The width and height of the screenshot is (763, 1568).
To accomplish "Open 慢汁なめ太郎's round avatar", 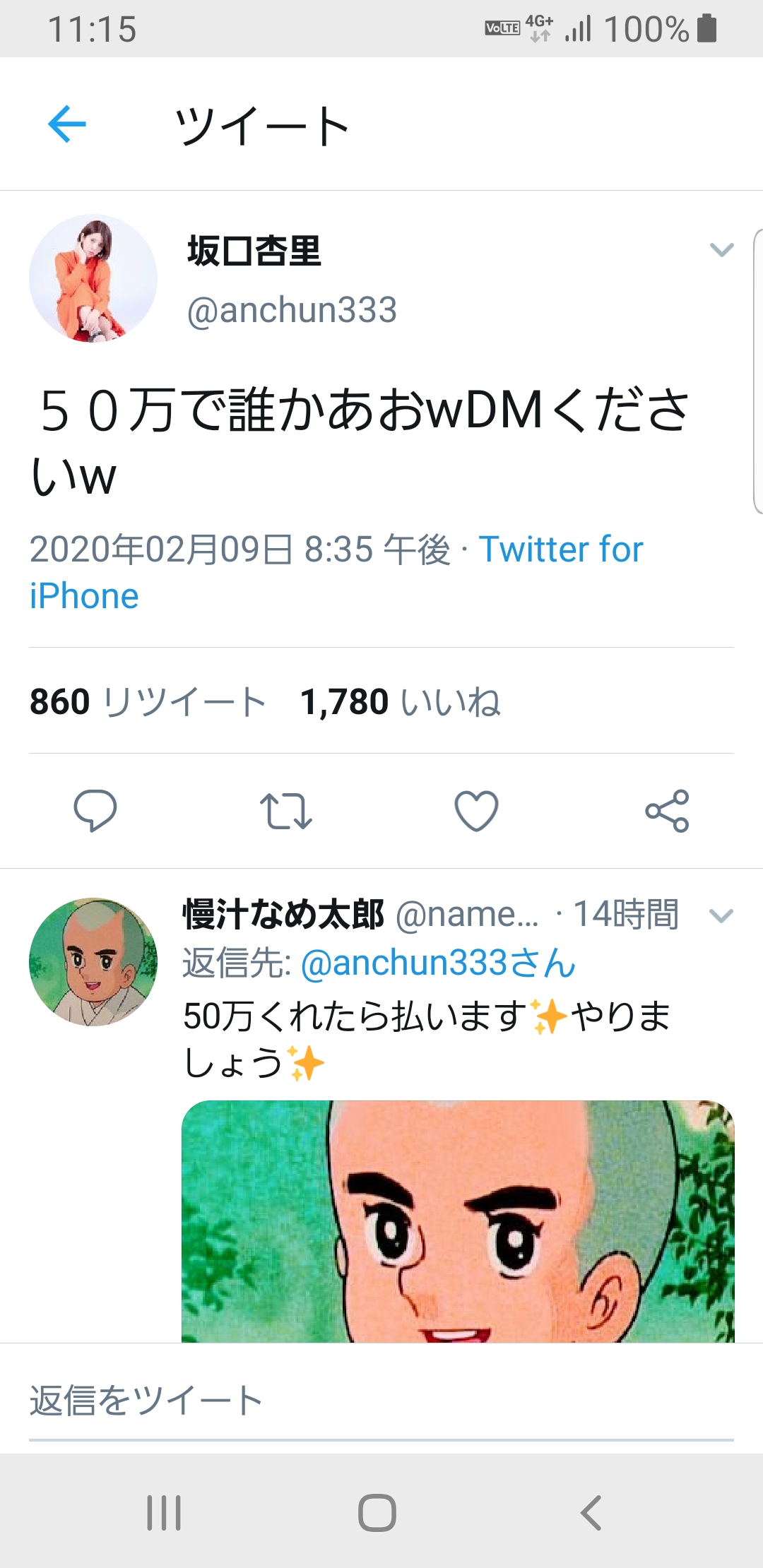I will coord(93,962).
